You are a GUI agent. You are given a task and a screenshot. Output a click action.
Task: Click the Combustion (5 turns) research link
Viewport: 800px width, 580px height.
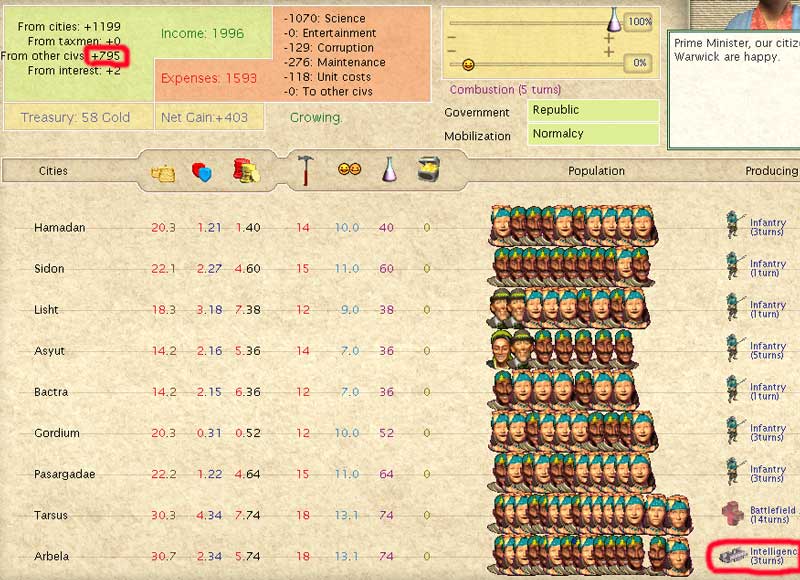click(x=505, y=90)
